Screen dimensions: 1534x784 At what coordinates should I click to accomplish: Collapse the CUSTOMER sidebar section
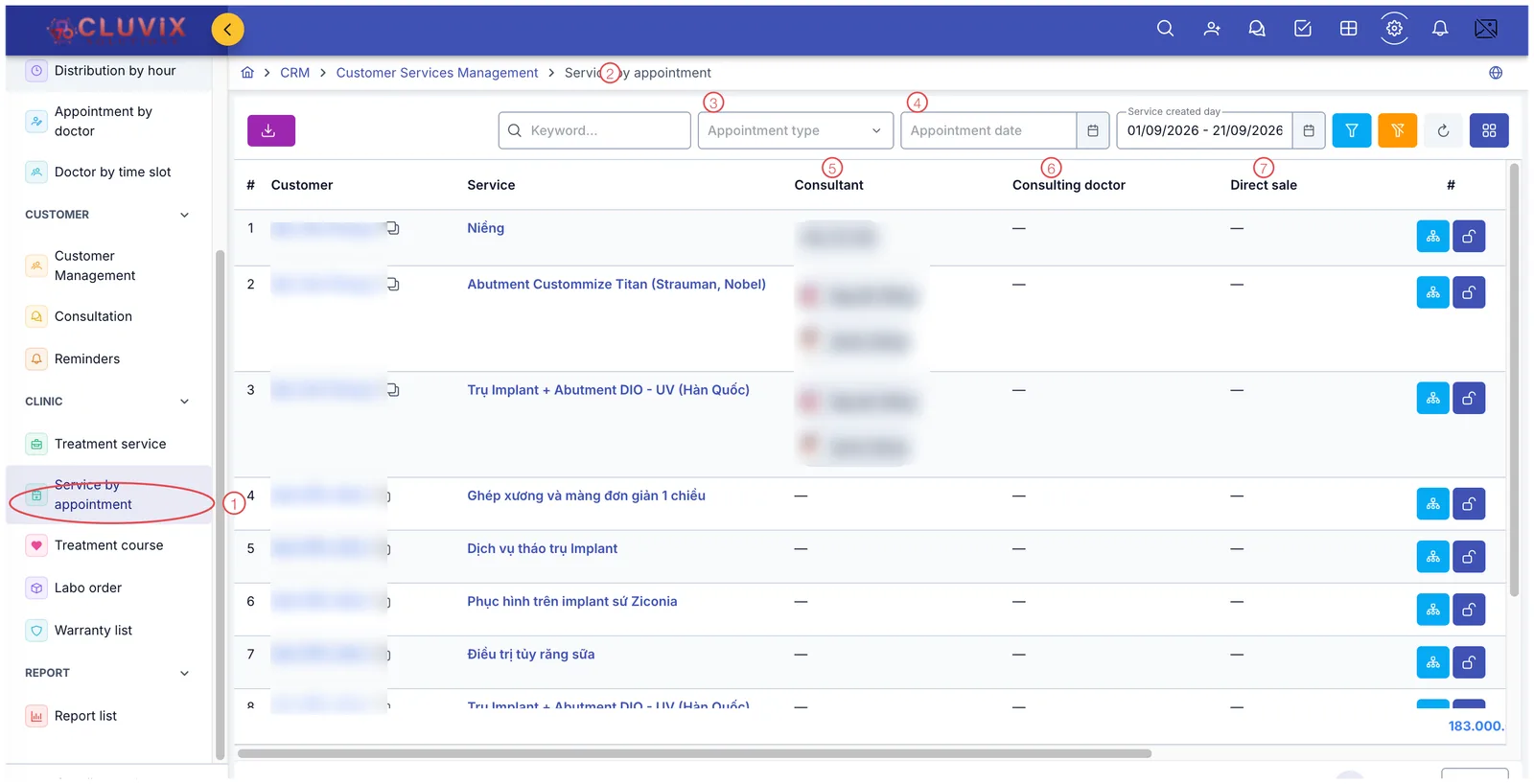pos(184,215)
